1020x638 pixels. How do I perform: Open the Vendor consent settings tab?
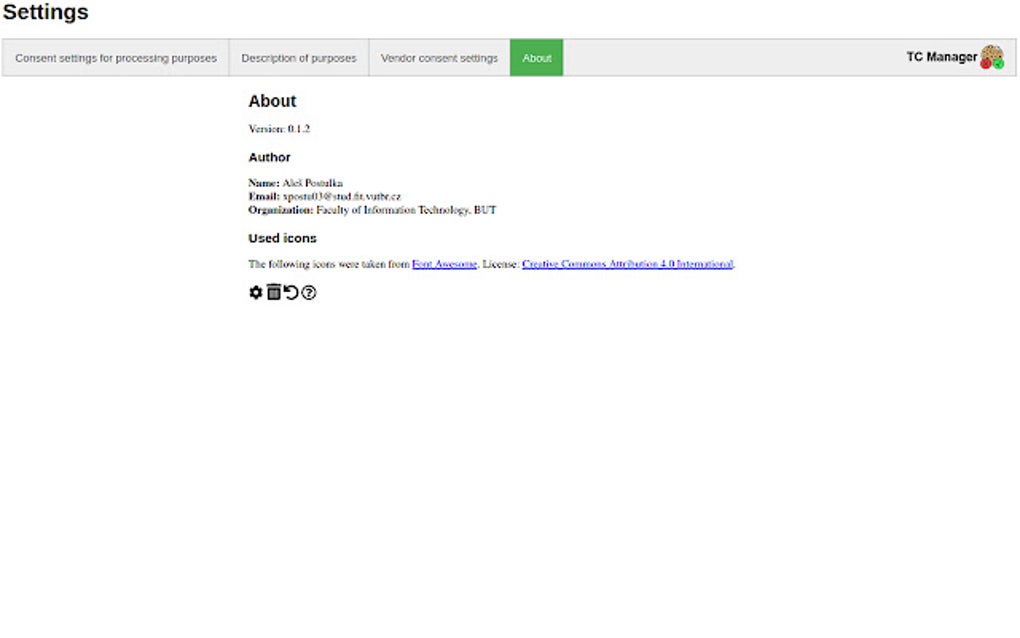pyautogui.click(x=438, y=58)
